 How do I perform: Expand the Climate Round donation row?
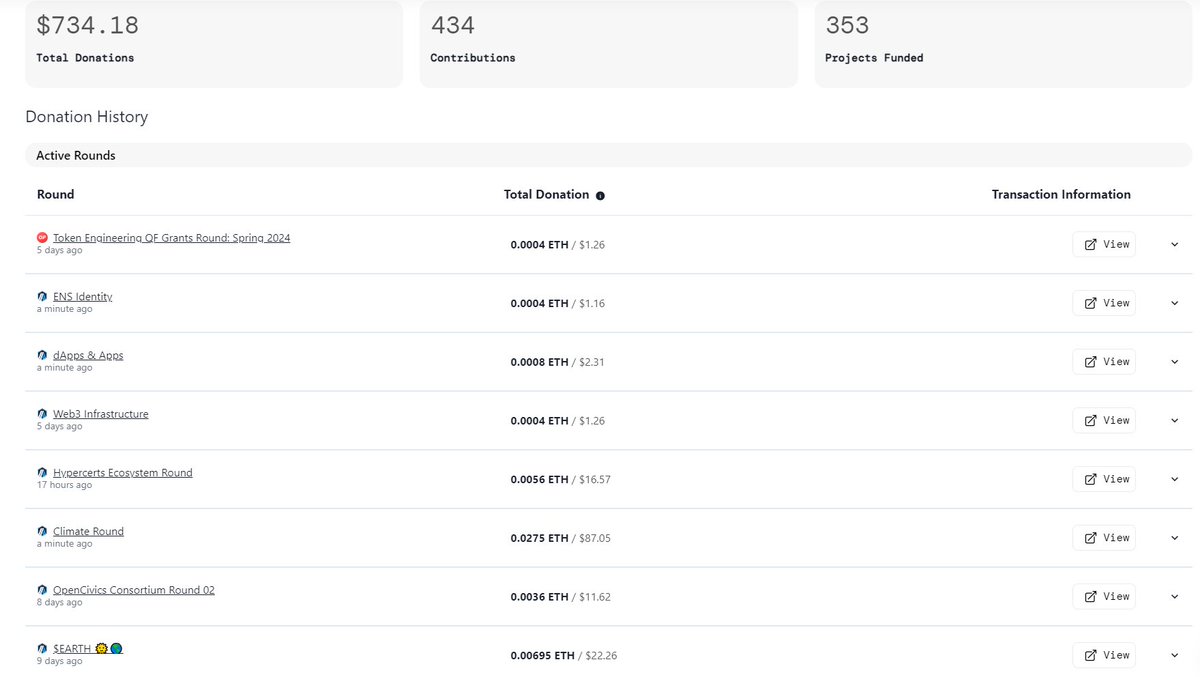coord(1174,538)
